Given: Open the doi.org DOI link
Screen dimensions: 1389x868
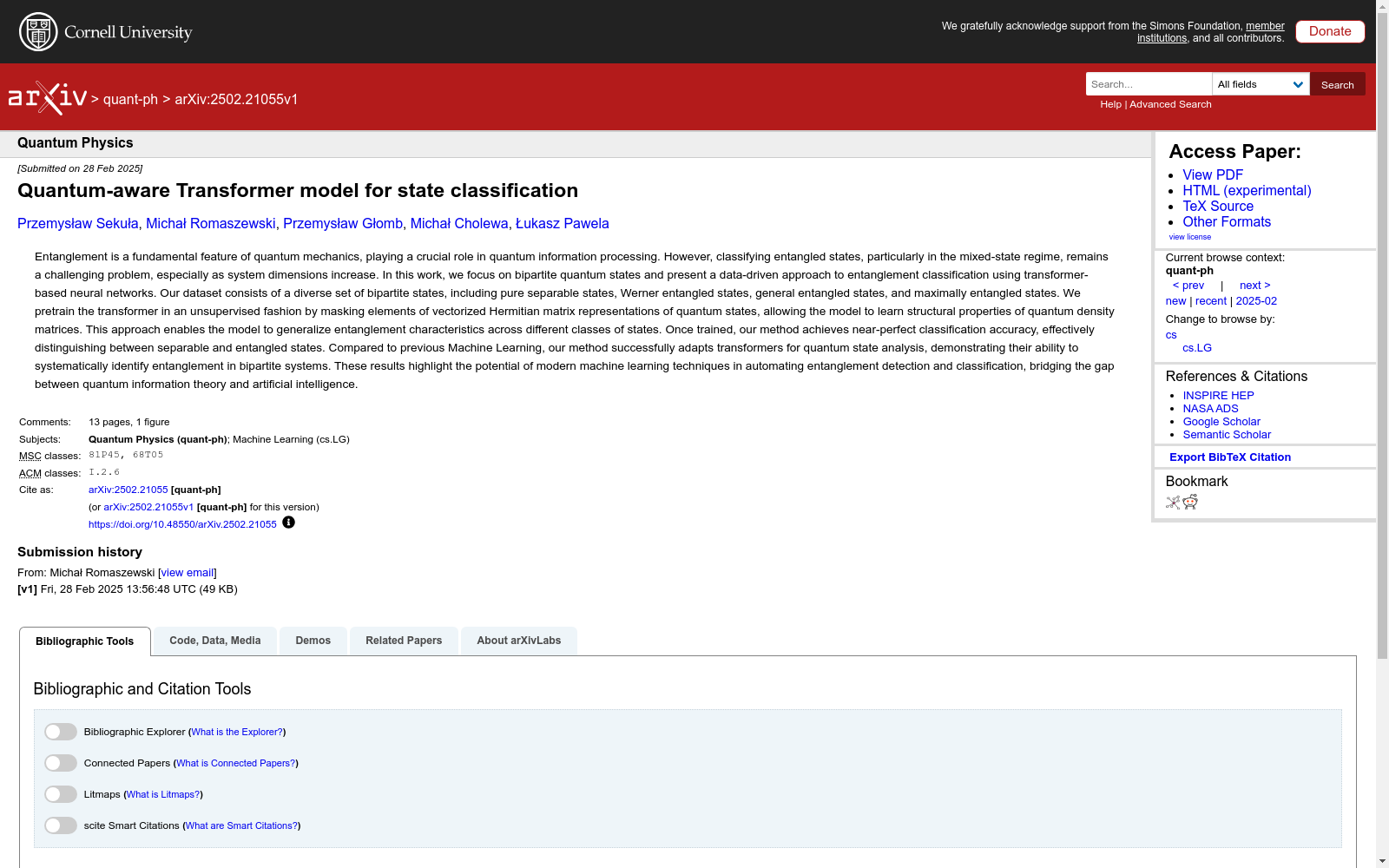Looking at the screenshot, I should (182, 525).
